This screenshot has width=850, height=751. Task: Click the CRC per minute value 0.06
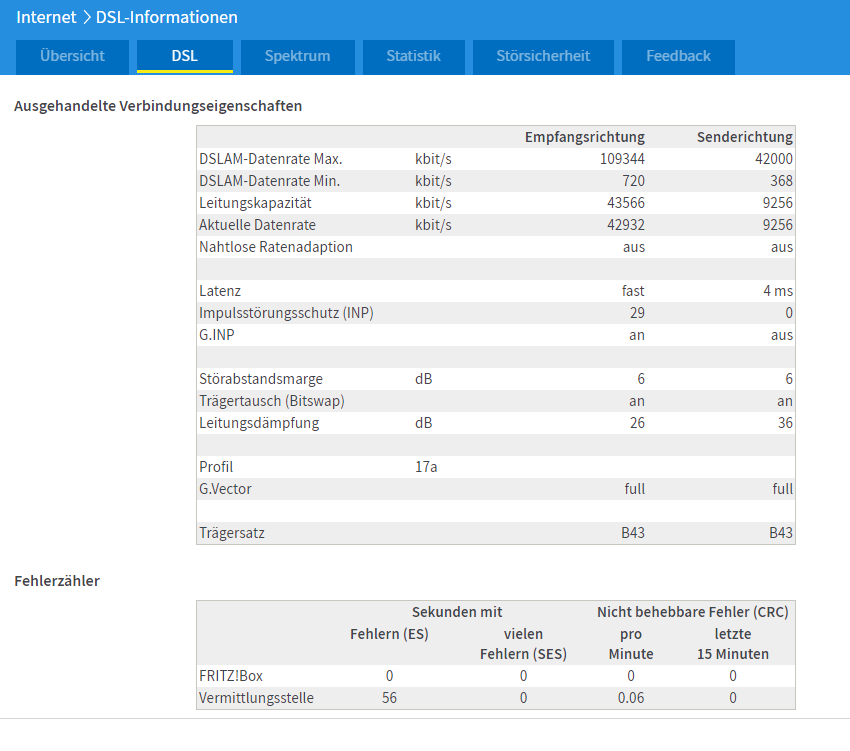click(631, 698)
